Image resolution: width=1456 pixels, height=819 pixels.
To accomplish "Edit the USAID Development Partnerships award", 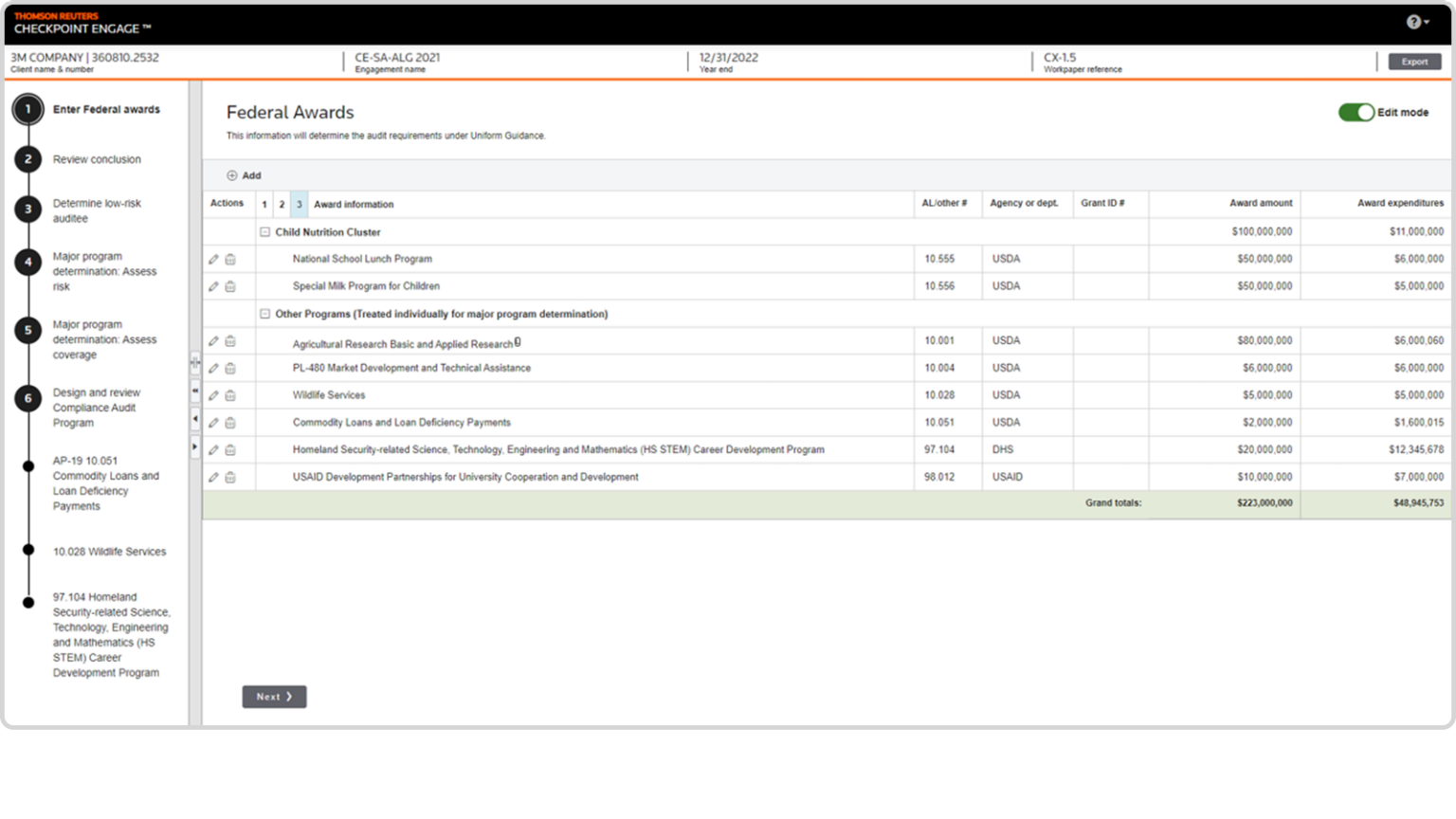I will click(x=213, y=478).
